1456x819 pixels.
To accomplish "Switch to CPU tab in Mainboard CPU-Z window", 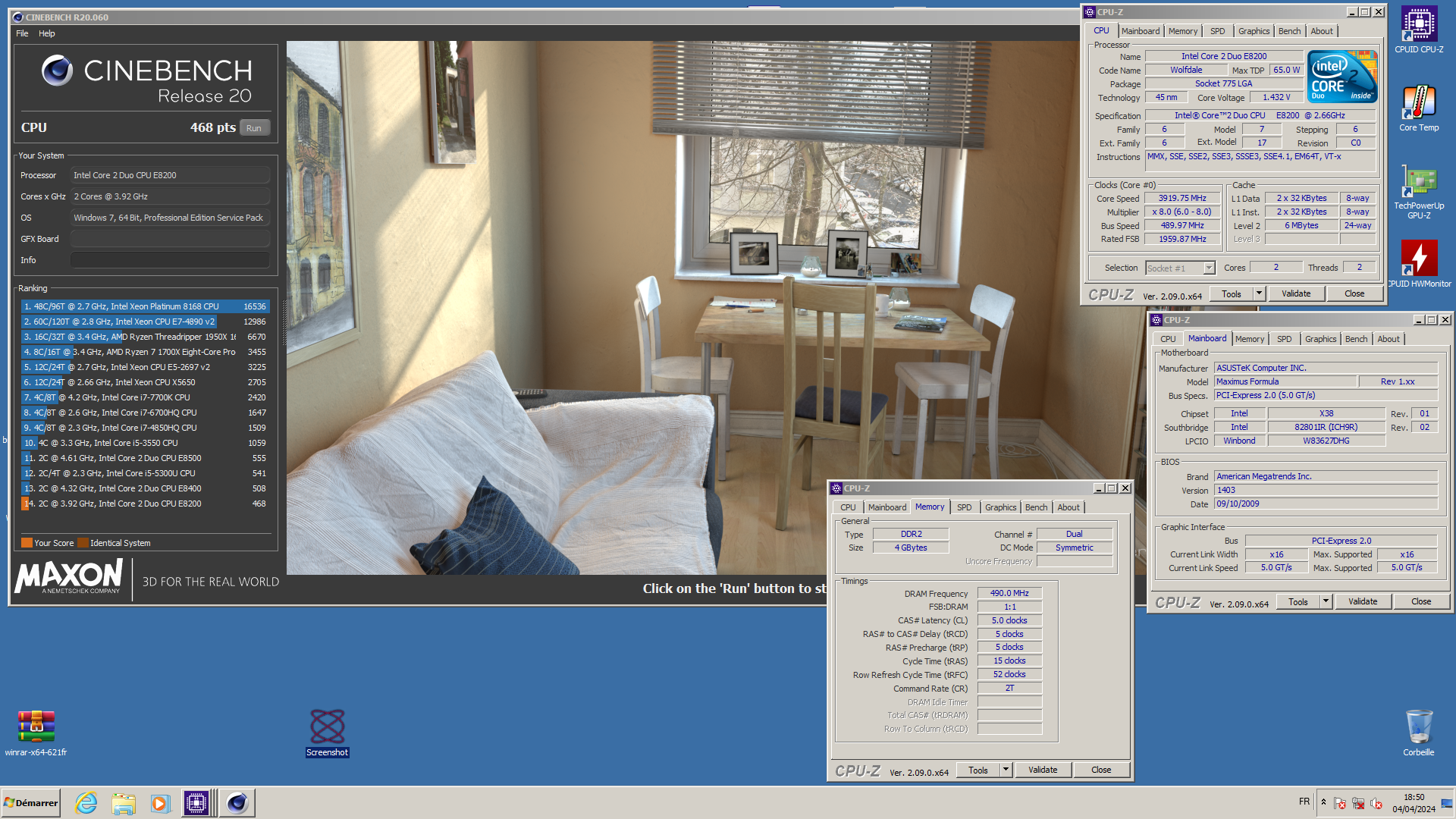I will (x=1168, y=339).
